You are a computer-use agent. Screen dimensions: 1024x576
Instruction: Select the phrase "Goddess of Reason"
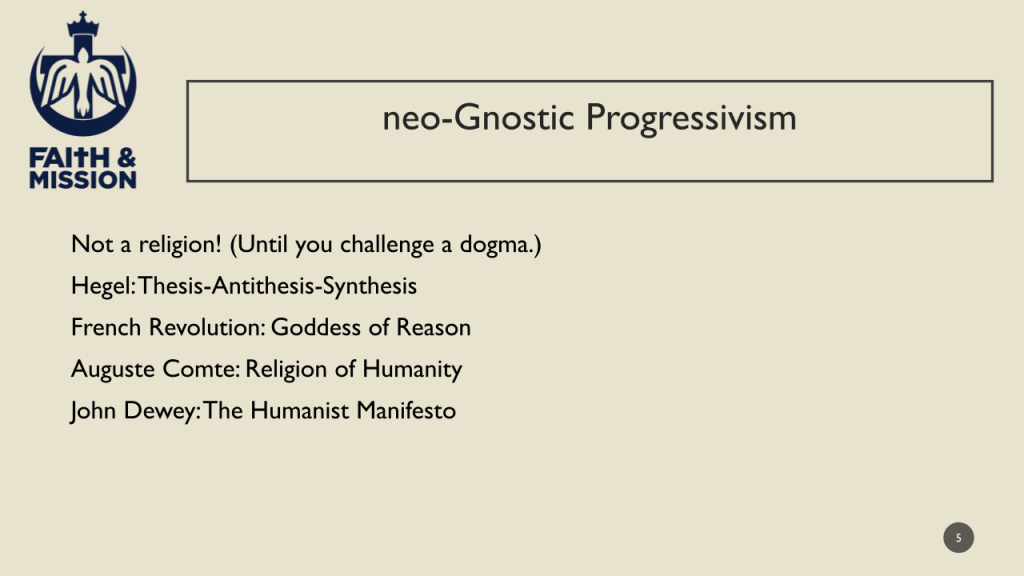pyautogui.click(x=371, y=327)
